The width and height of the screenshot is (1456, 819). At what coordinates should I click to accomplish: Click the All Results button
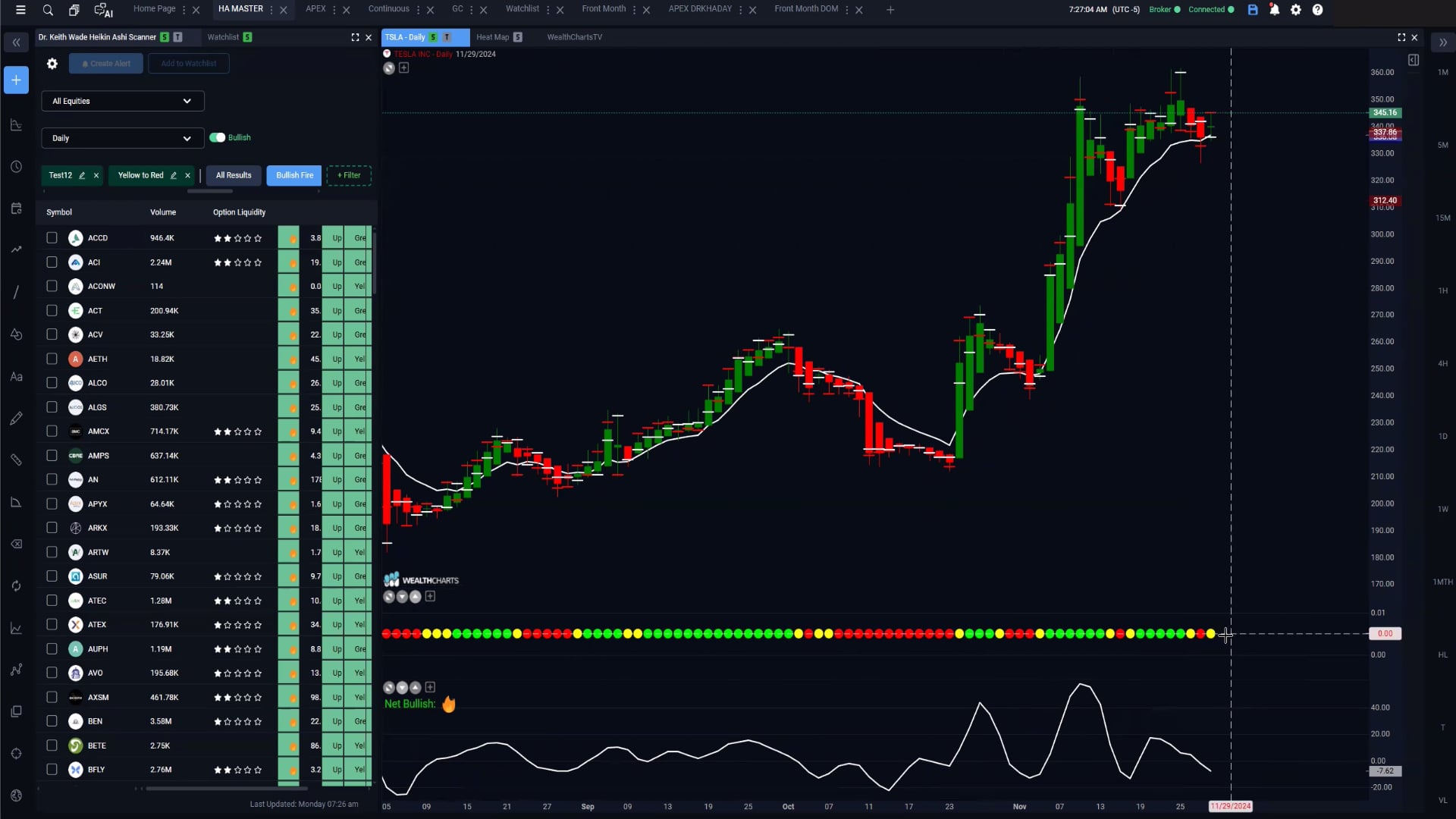pos(234,175)
